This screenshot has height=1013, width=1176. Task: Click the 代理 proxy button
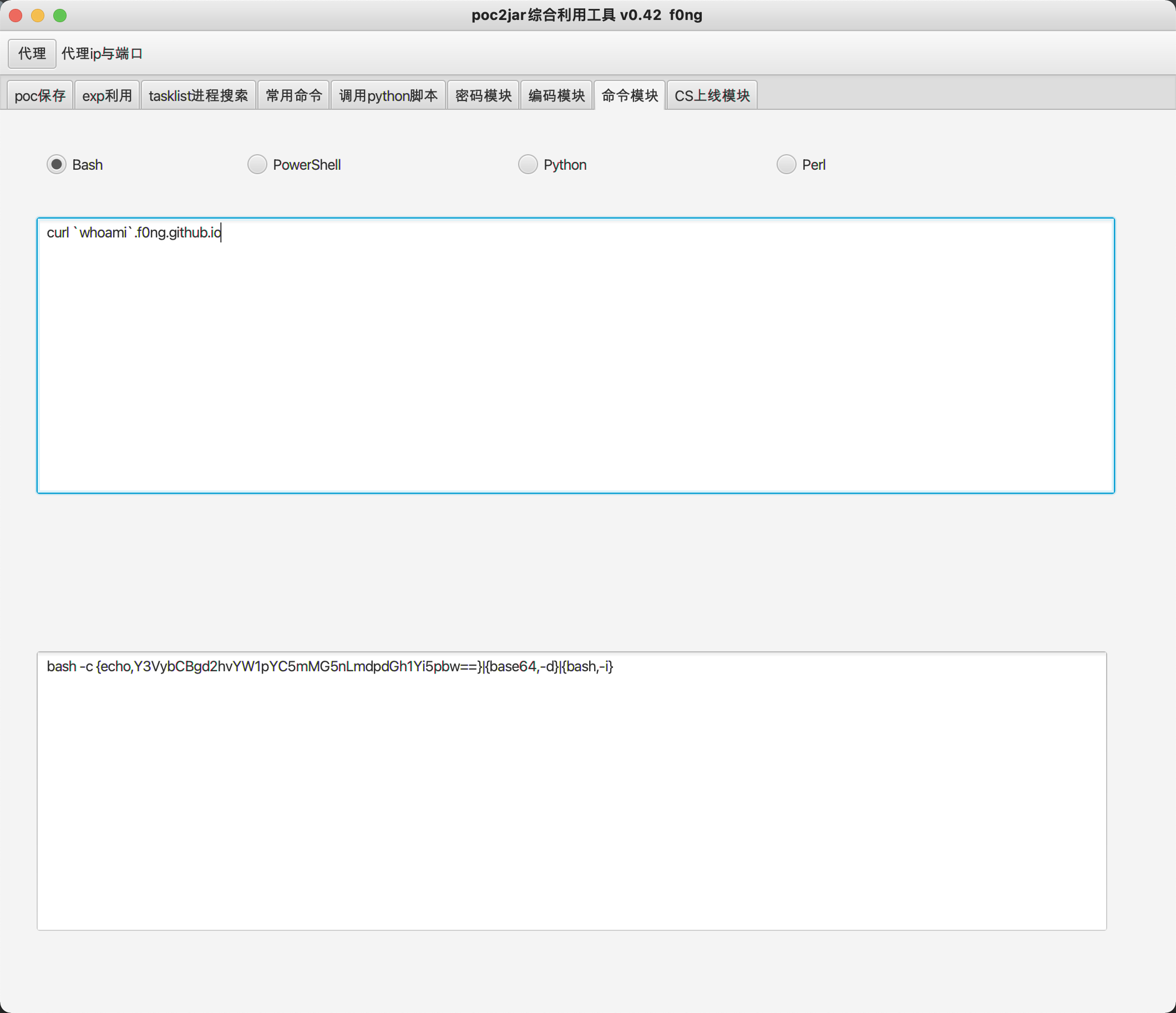(x=32, y=53)
